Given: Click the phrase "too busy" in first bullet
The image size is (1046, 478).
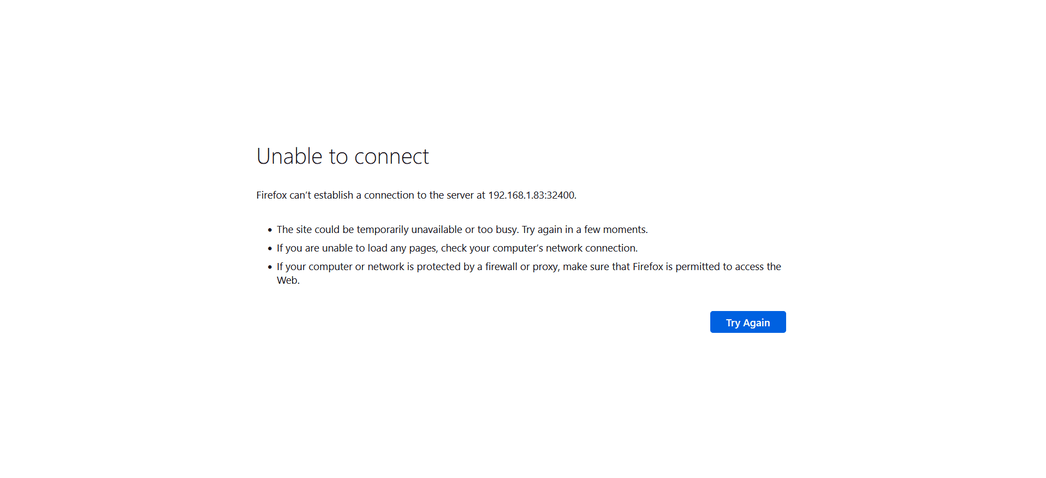Looking at the screenshot, I should pos(496,229).
